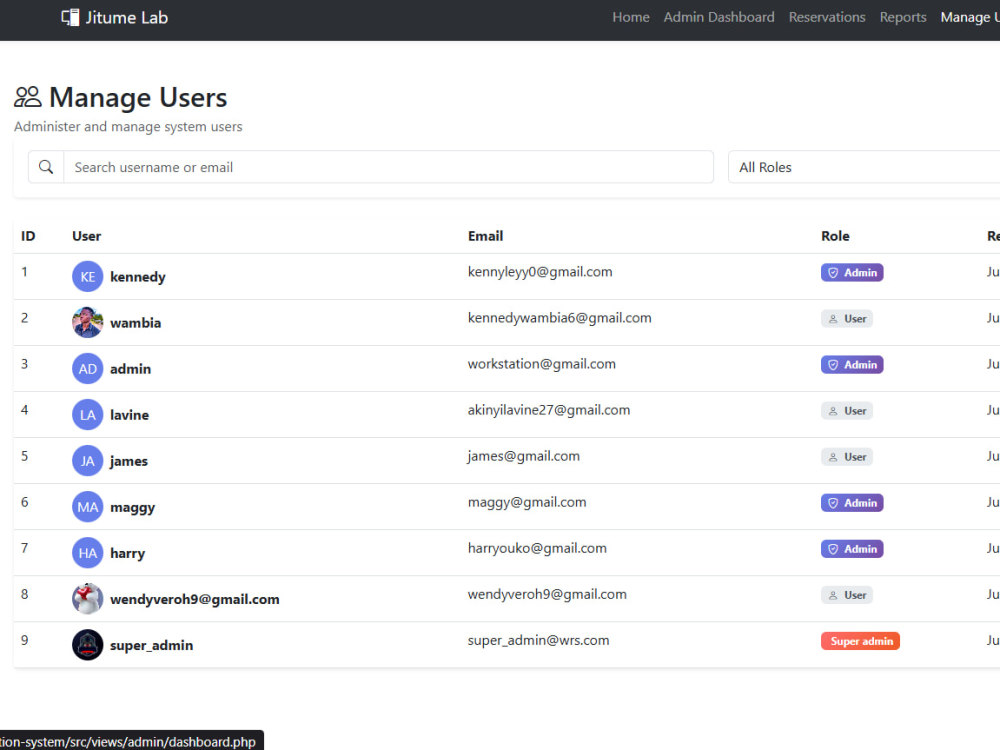Click the User badge for james
The image size is (1000, 750).
[847, 457]
